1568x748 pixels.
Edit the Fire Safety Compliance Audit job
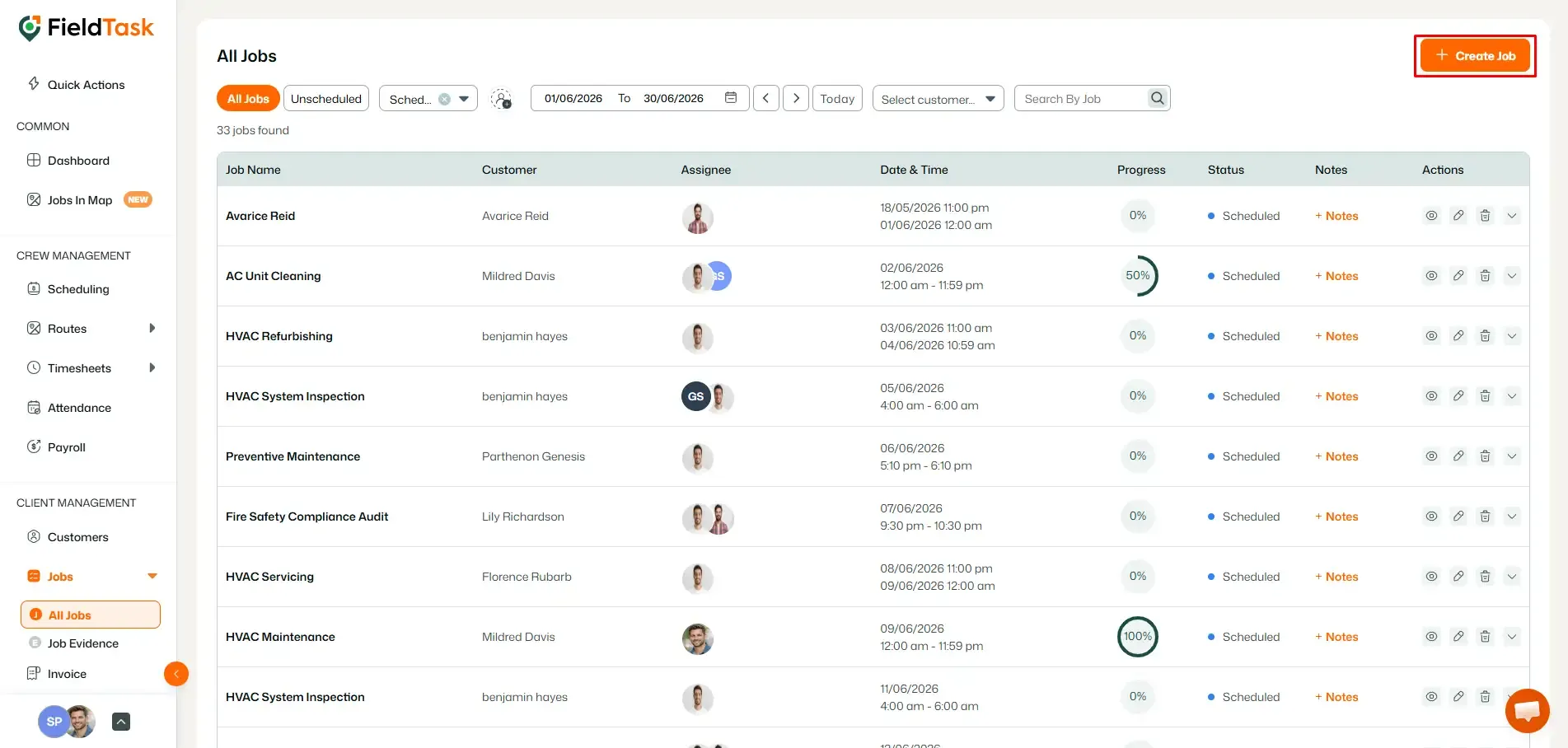click(x=1458, y=517)
